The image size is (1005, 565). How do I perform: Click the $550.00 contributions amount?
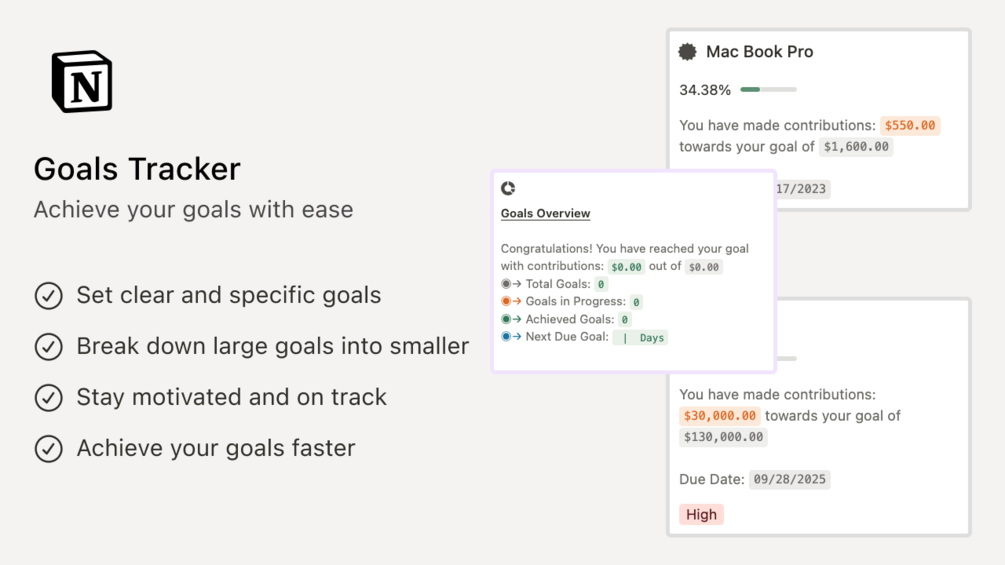click(x=910, y=125)
